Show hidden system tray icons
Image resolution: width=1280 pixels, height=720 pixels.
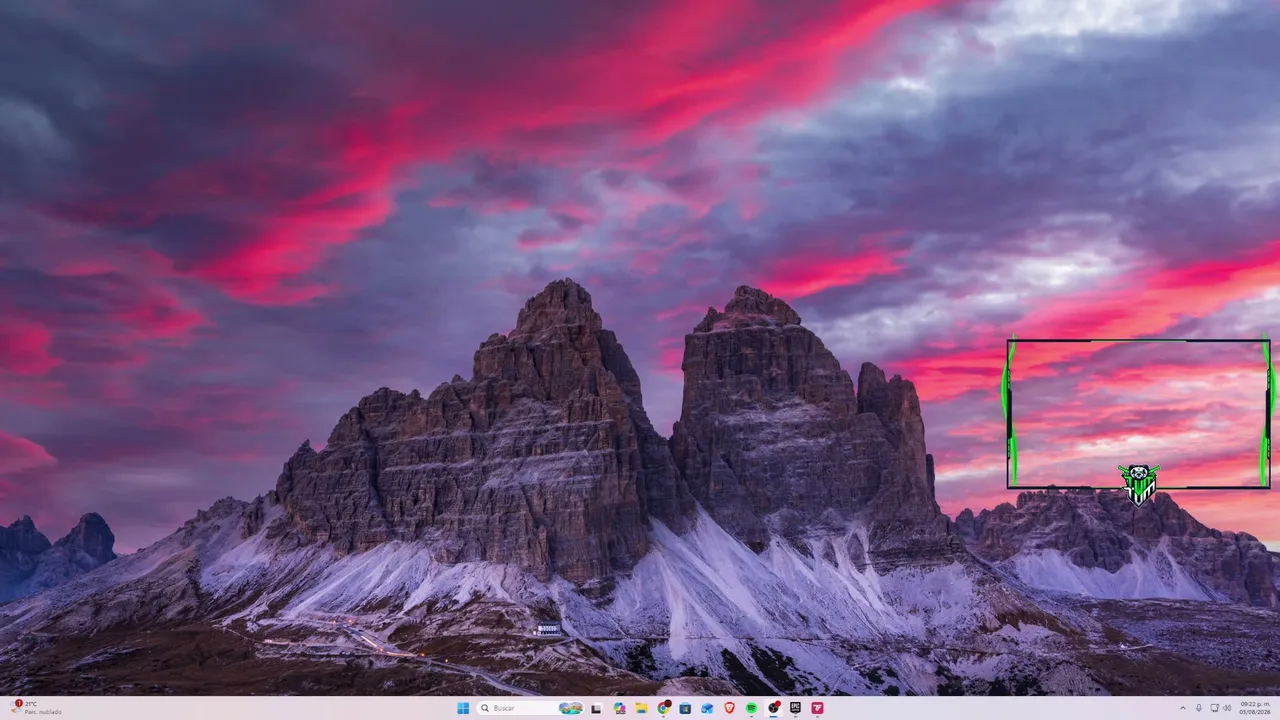(x=1183, y=708)
